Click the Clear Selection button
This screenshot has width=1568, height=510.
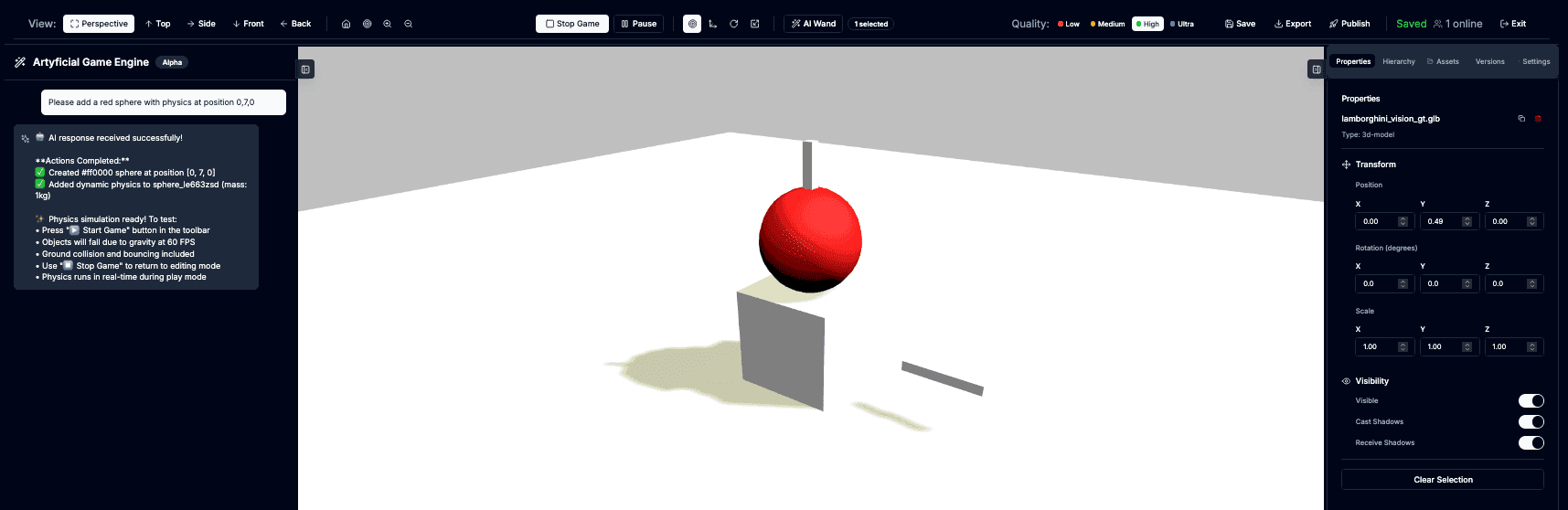[1442, 480]
